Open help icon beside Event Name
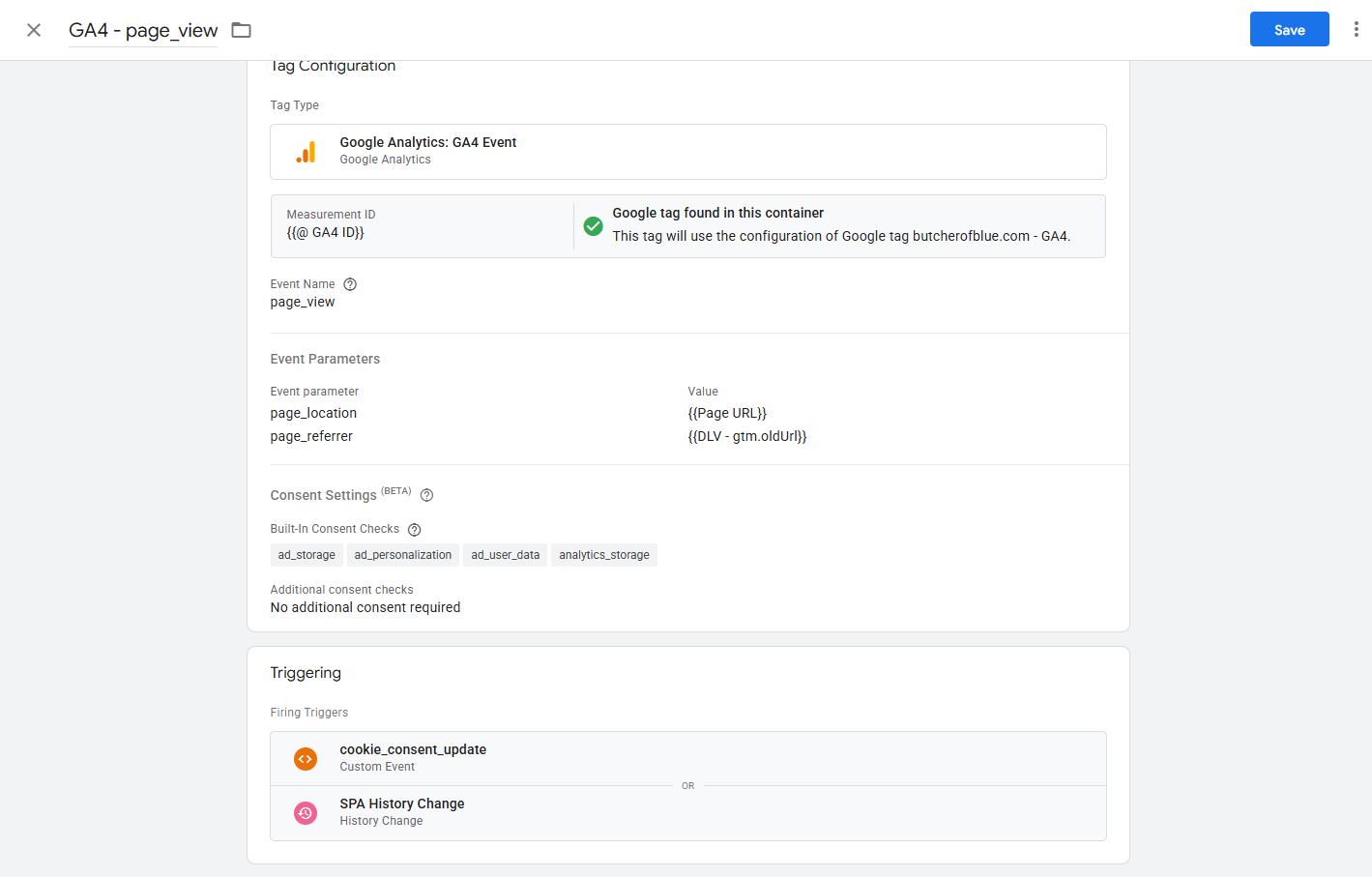 tap(350, 284)
